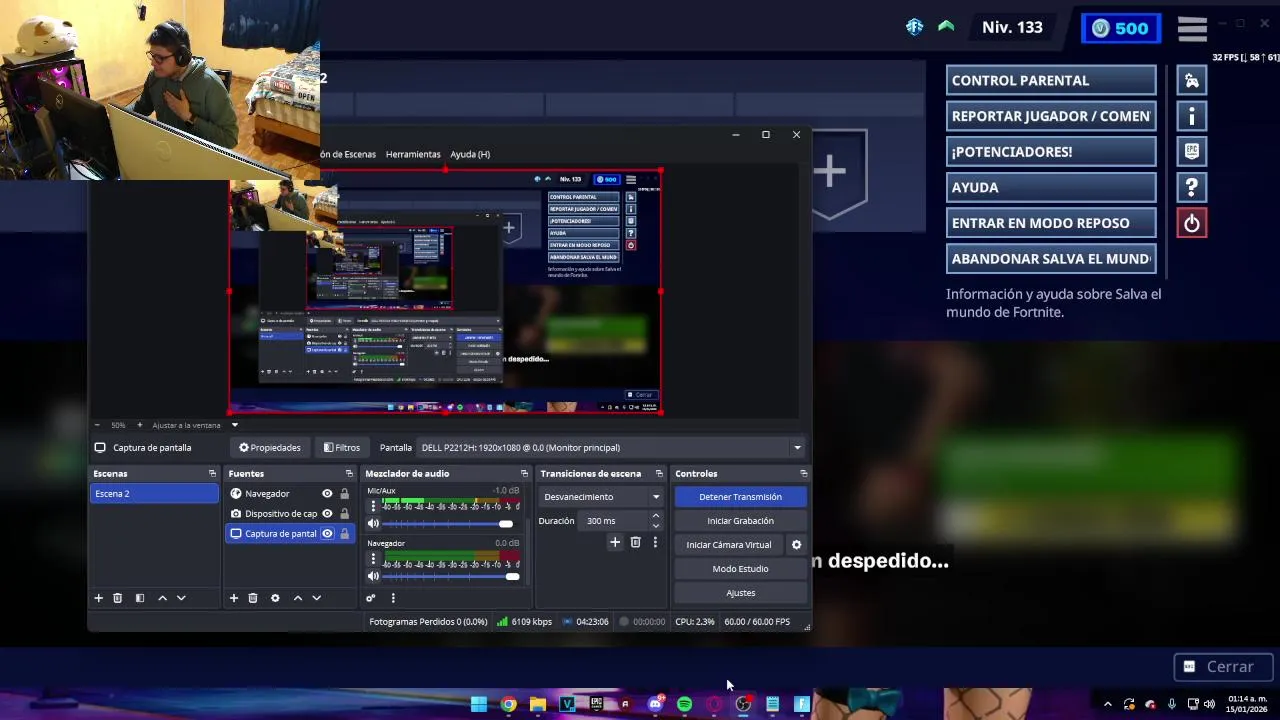This screenshot has width=1280, height=720.
Task: Click the question mark icon beside Ayuda
Action: (1192, 187)
